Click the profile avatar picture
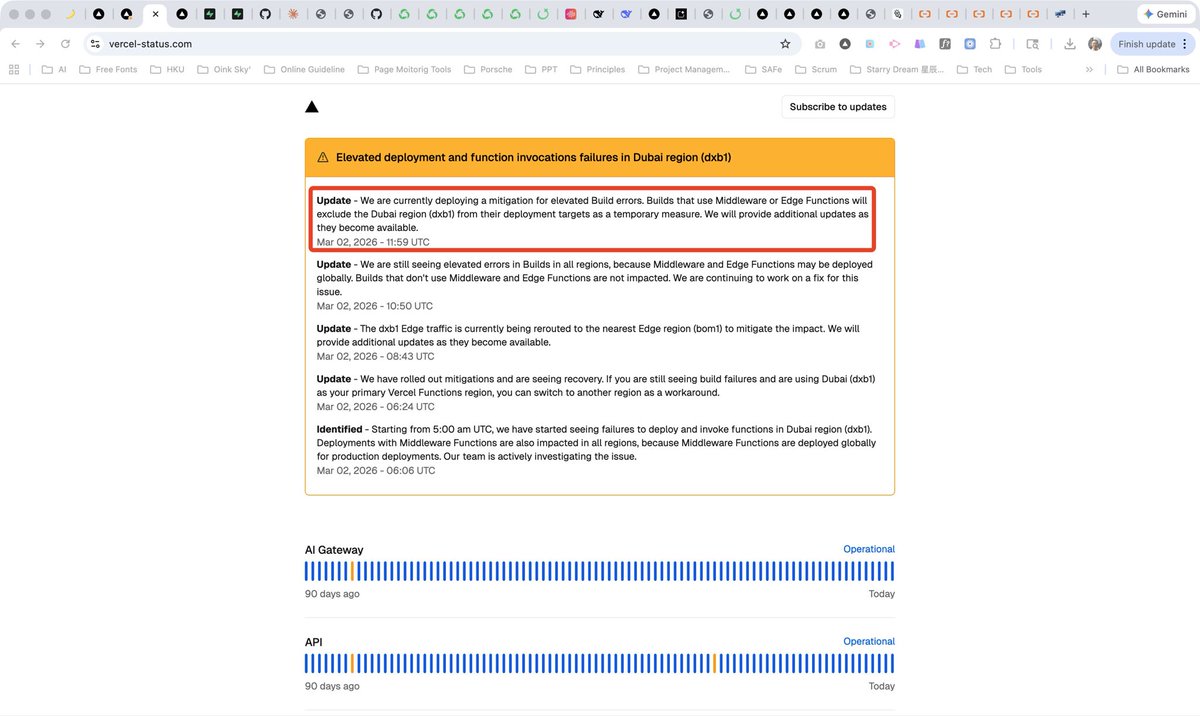Image resolution: width=1200 pixels, height=716 pixels. 1095,44
